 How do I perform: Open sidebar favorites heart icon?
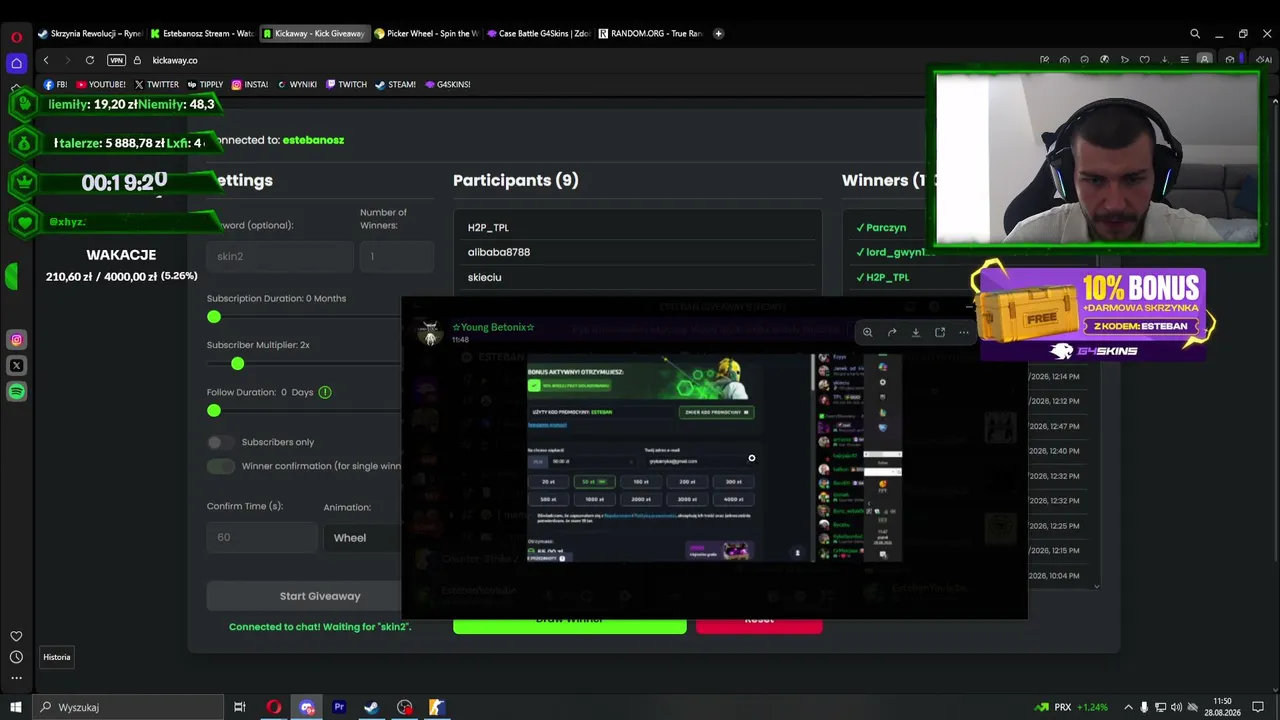click(x=16, y=636)
